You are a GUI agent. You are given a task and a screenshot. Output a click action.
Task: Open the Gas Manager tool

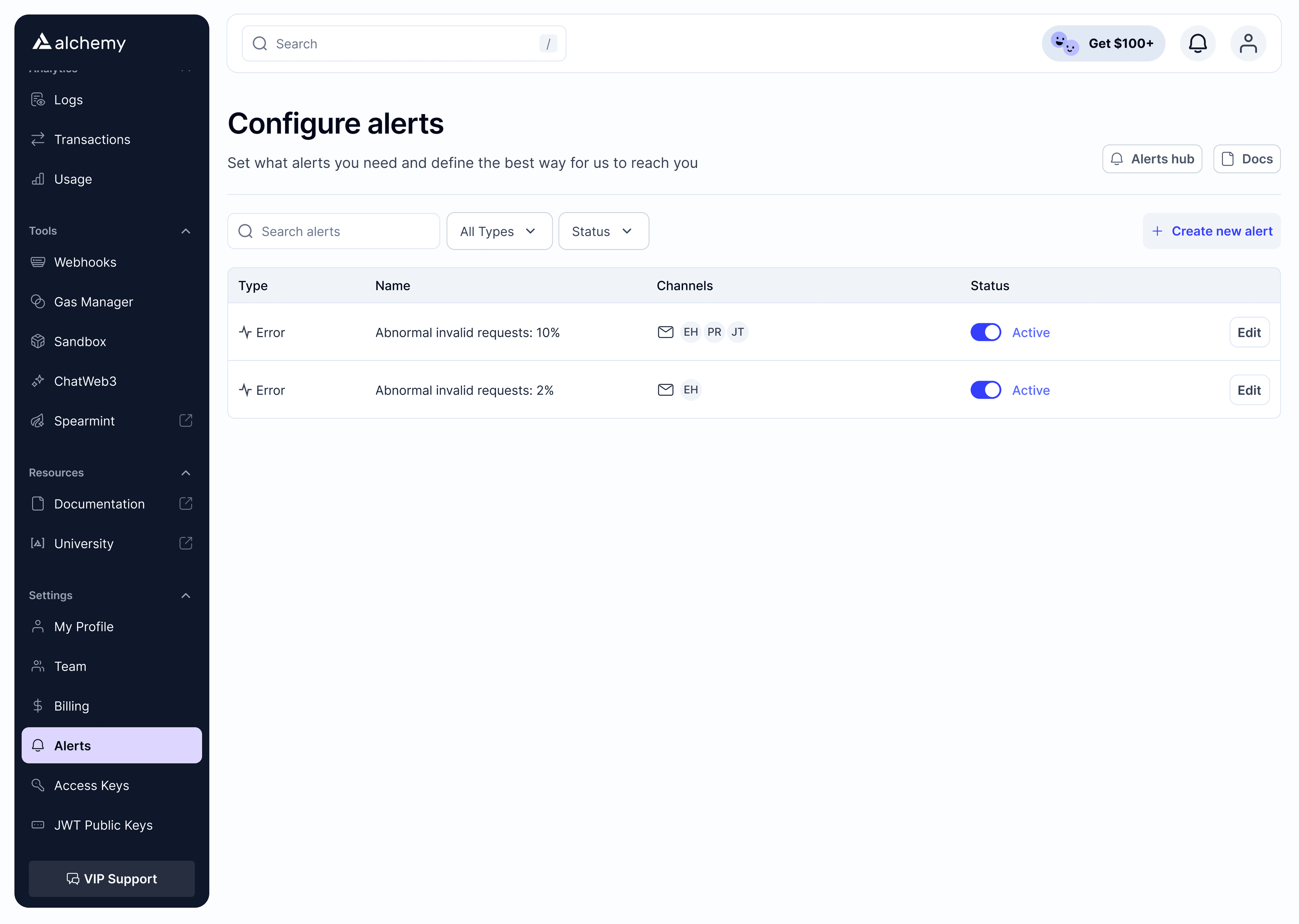(93, 301)
